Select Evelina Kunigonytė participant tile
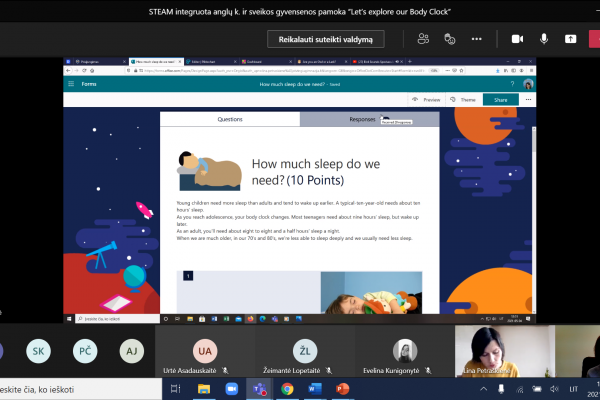Screen dimensions: 600x400 (405, 351)
